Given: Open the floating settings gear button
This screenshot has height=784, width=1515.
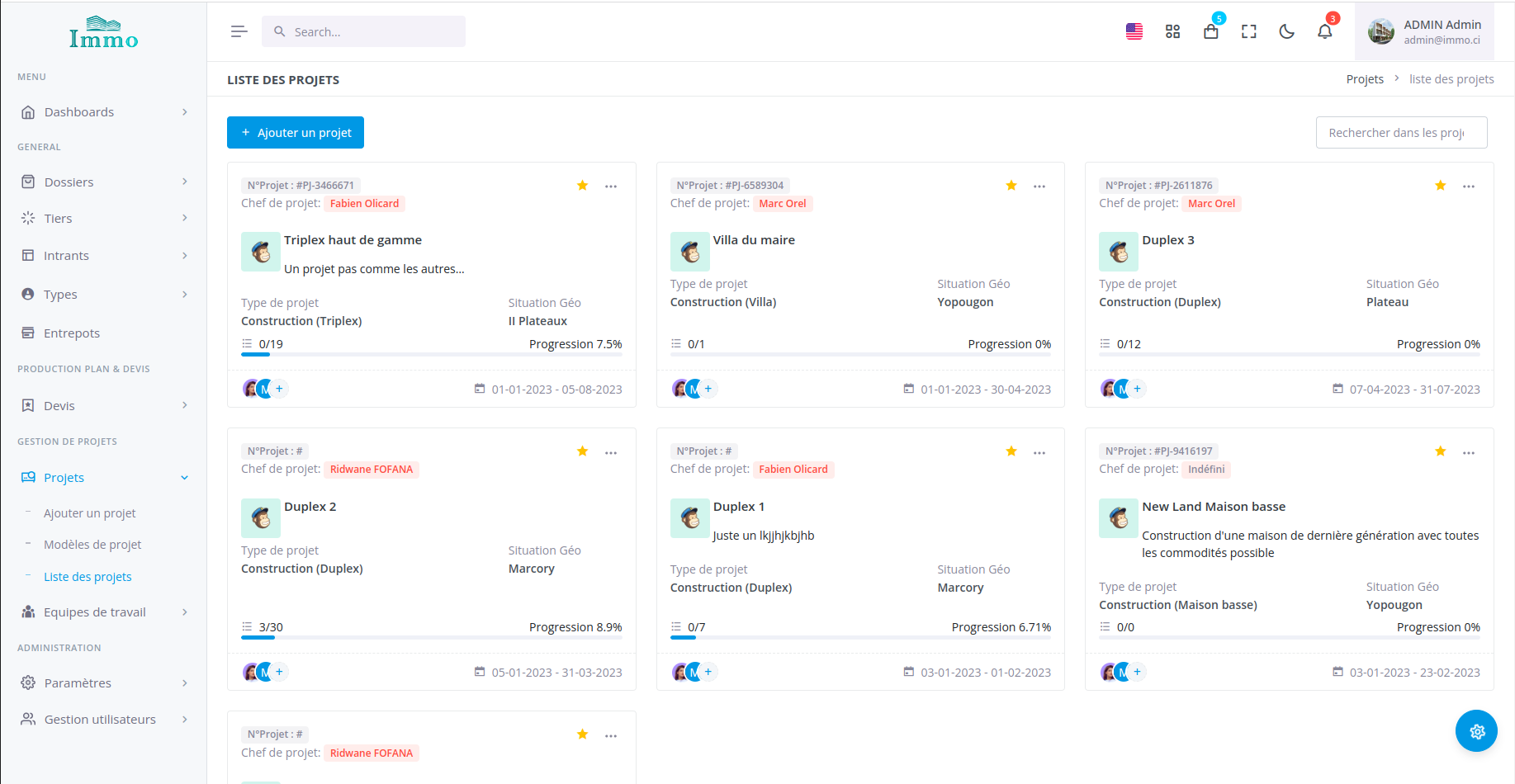Looking at the screenshot, I should pos(1476,731).
